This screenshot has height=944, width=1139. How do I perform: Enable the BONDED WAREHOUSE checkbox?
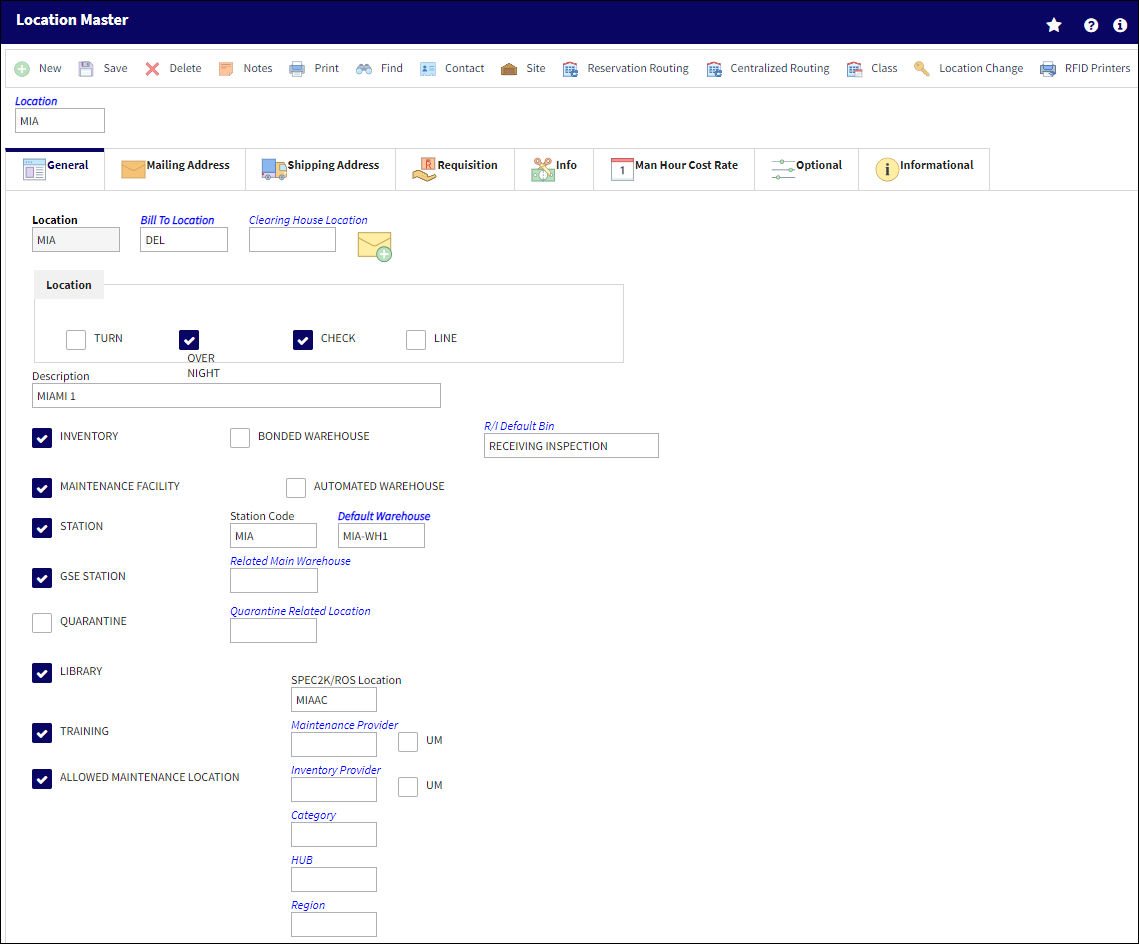point(240,438)
